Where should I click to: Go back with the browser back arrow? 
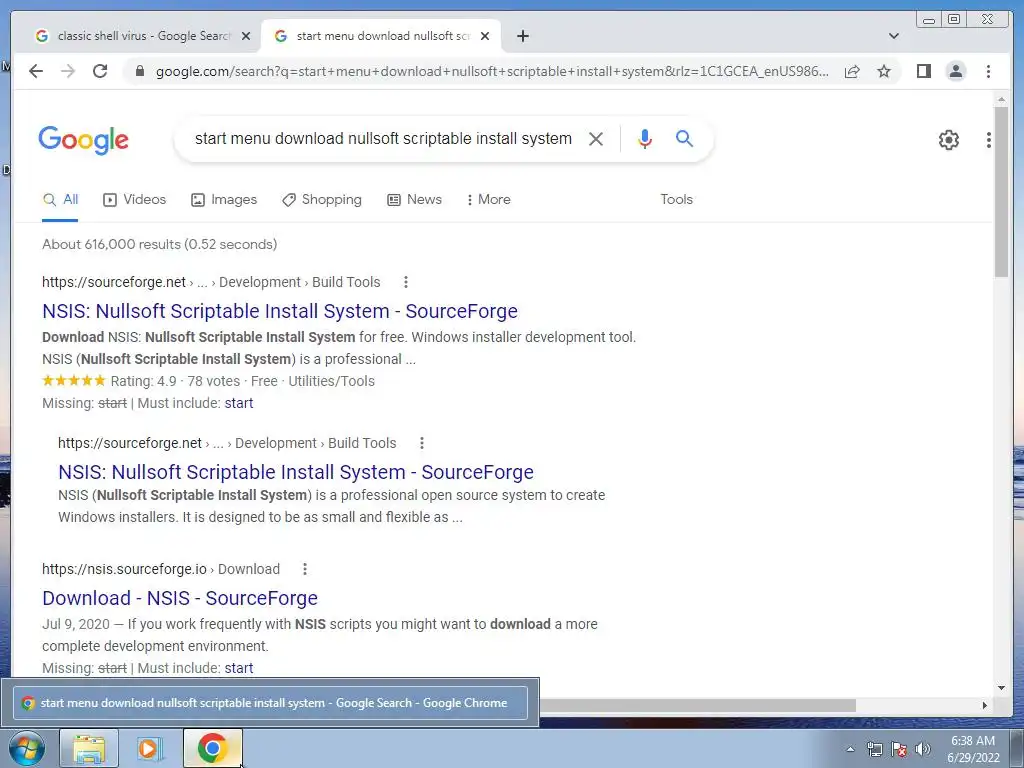point(36,71)
